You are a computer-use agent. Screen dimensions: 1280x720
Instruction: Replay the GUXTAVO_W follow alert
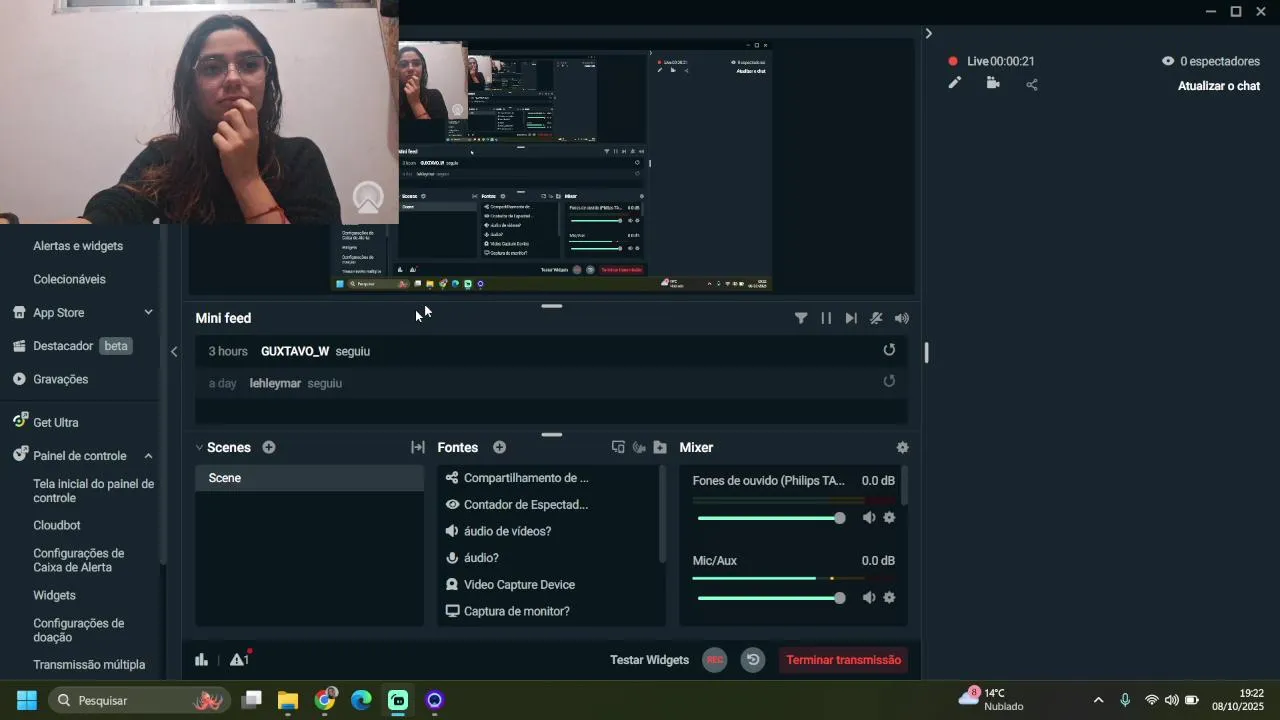(x=889, y=350)
